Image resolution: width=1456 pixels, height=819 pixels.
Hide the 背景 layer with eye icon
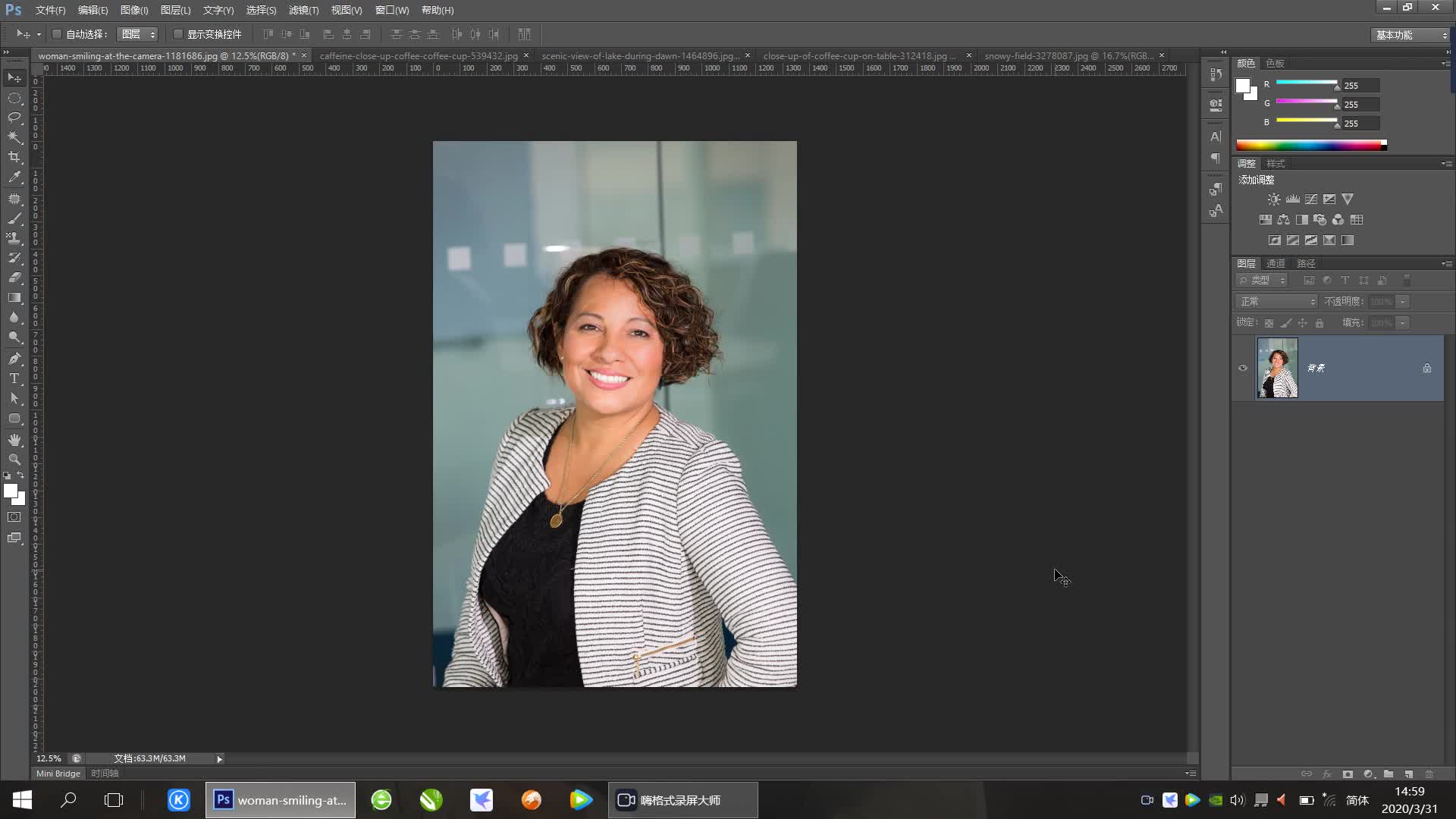point(1243,369)
